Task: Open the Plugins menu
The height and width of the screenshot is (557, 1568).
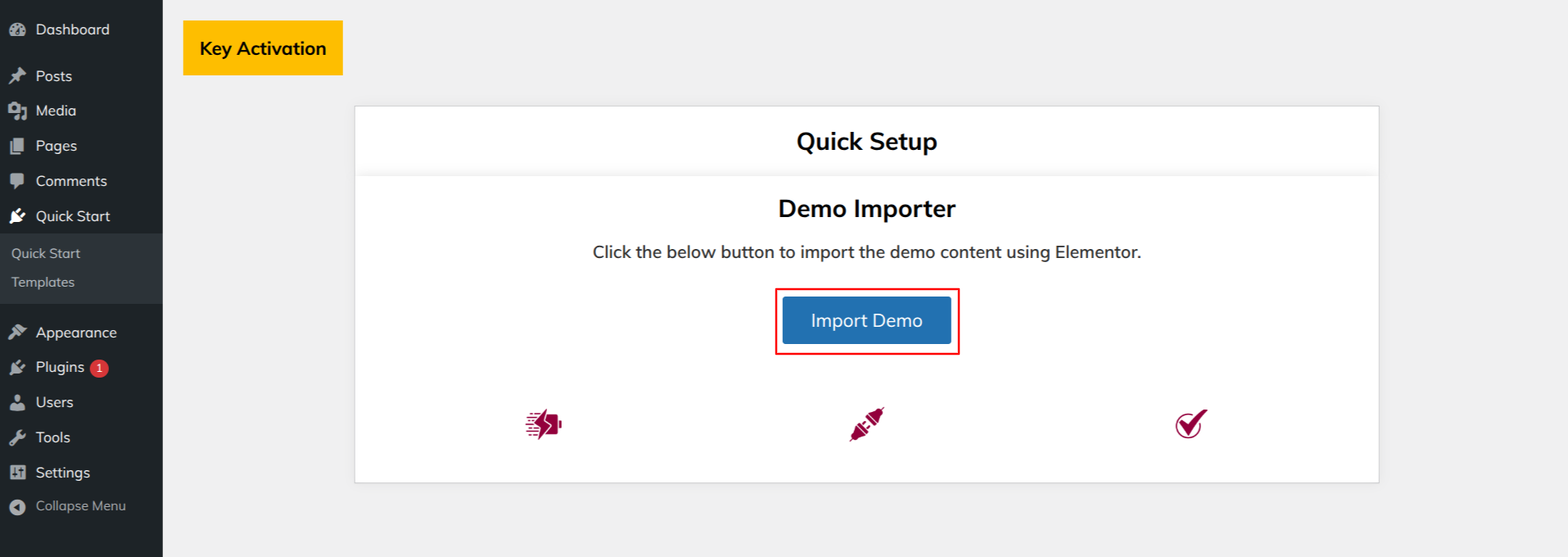Action: (60, 368)
